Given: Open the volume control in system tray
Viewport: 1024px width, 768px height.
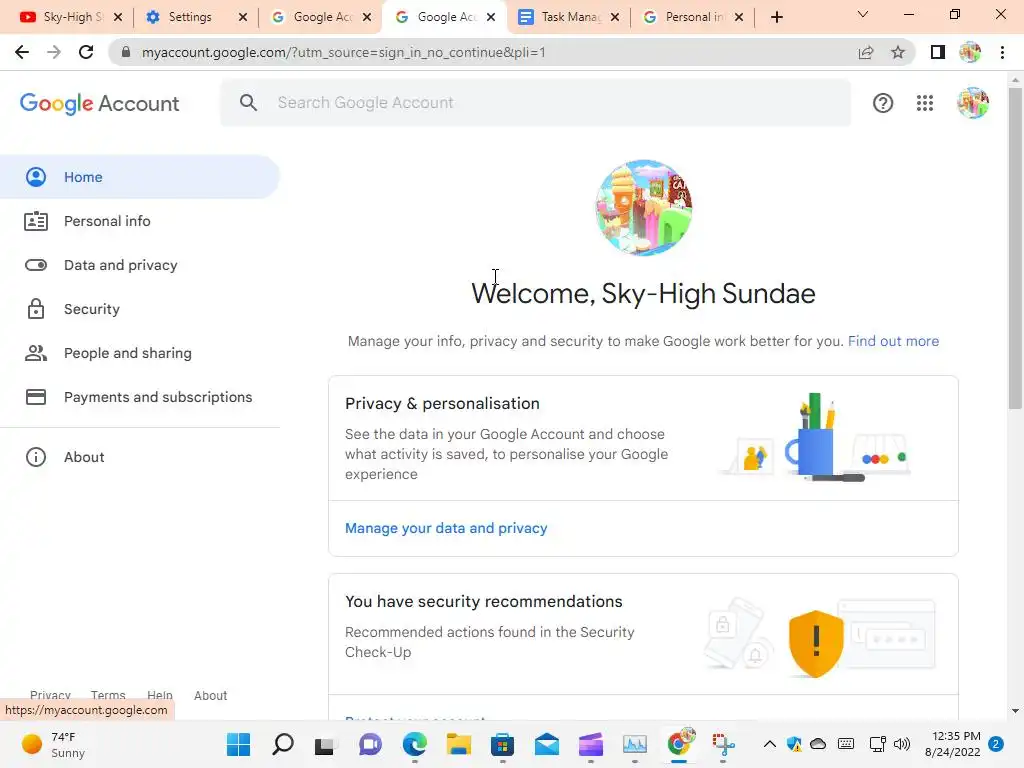Looking at the screenshot, I should pos(902,744).
